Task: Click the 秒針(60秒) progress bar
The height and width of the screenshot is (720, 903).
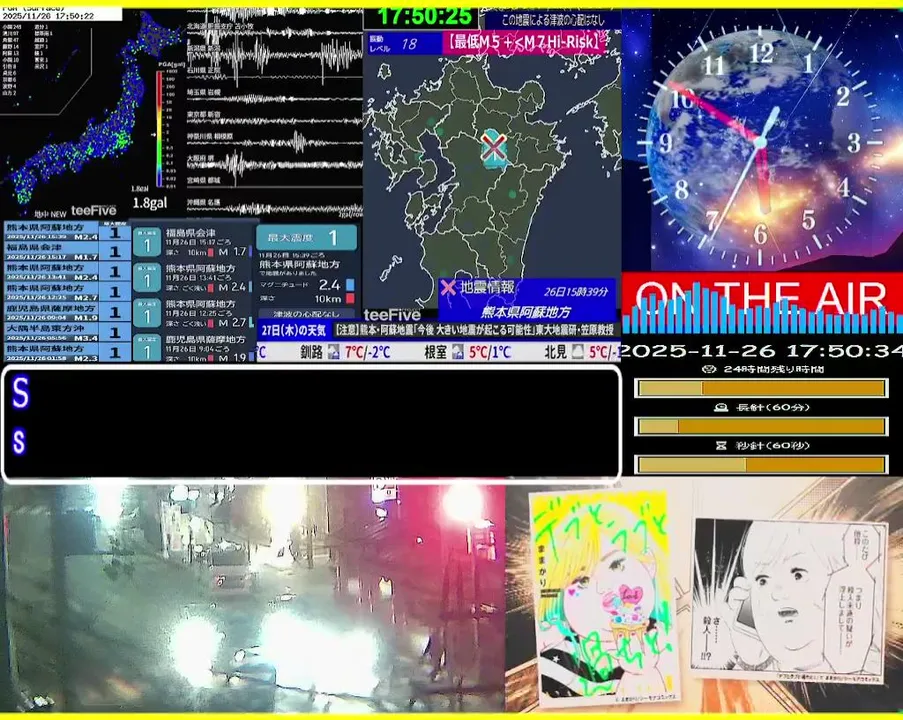Action: click(761, 464)
